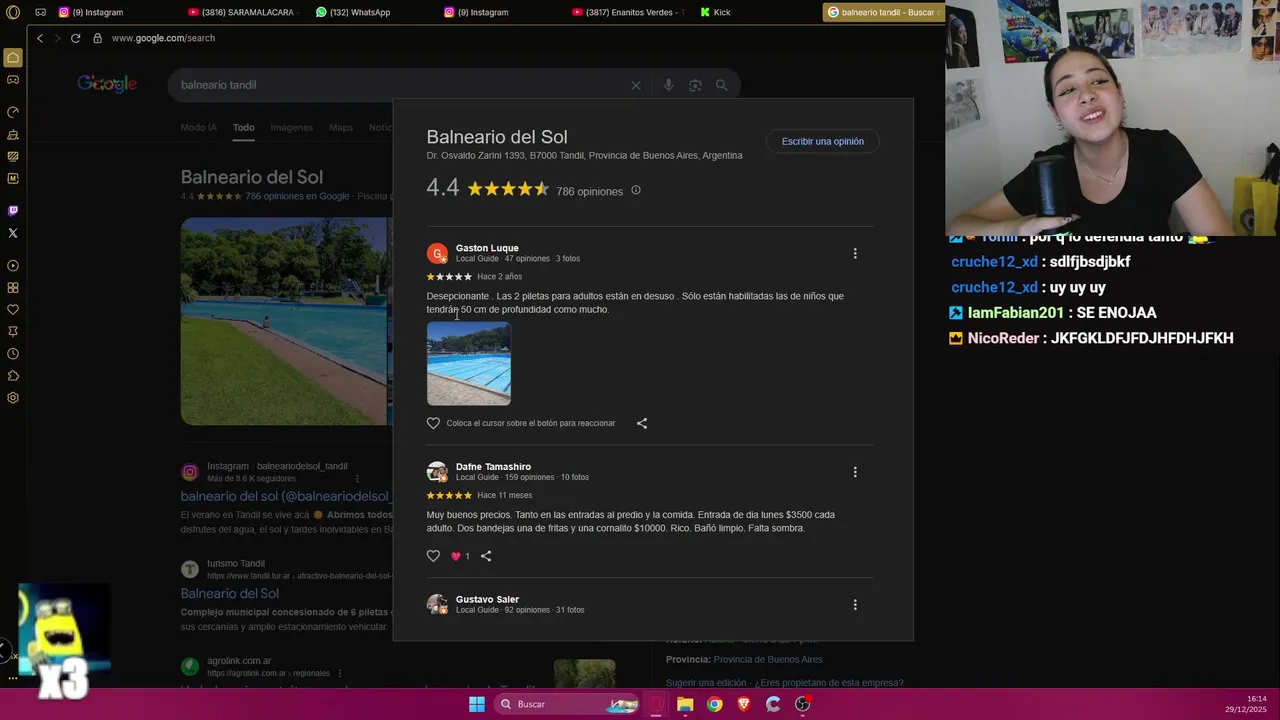Screen dimensions: 1280x720
Task: Open GX Cleaner icon in sidebar
Action: pos(13,134)
